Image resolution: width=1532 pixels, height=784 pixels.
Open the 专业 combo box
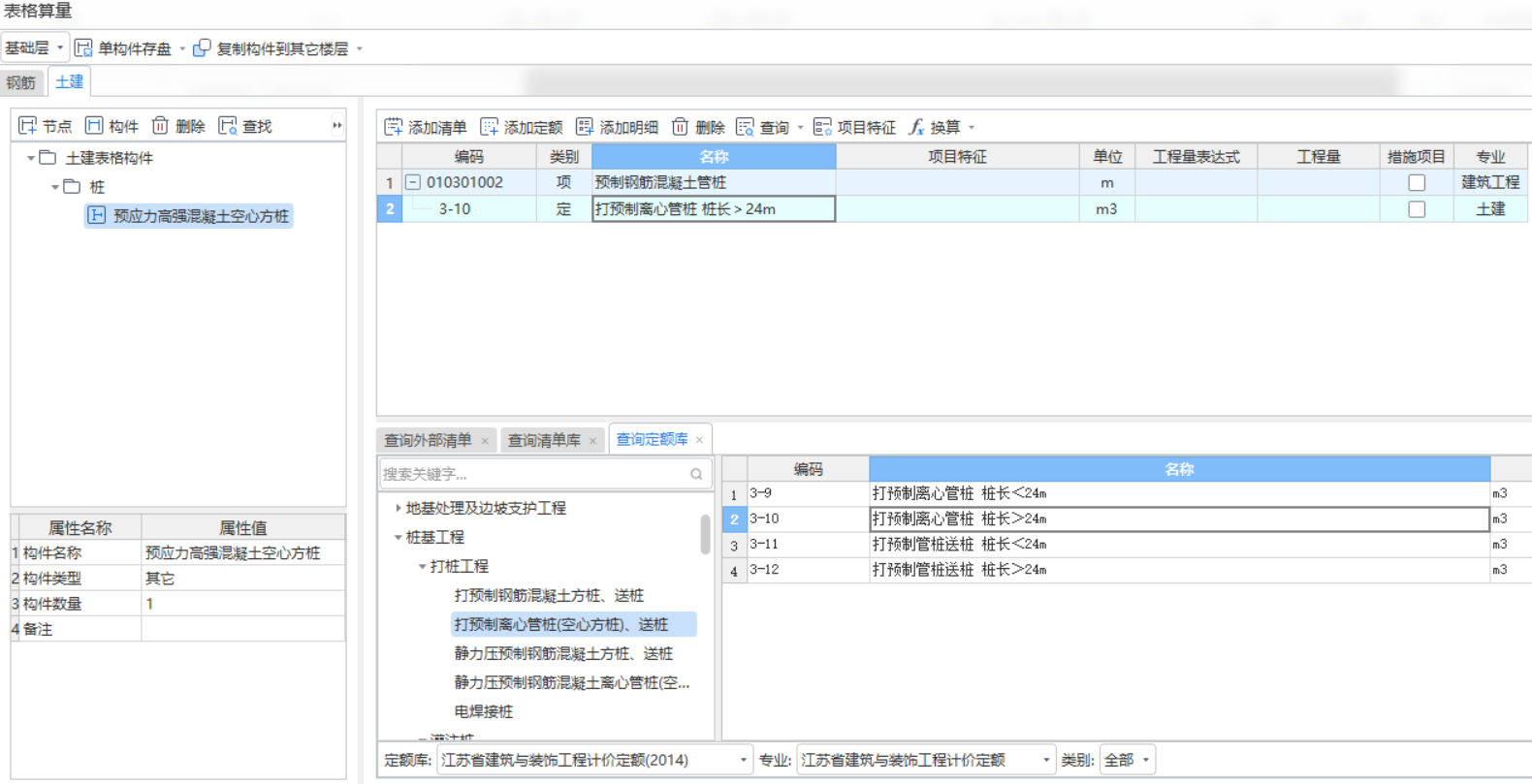pyautogui.click(x=925, y=760)
